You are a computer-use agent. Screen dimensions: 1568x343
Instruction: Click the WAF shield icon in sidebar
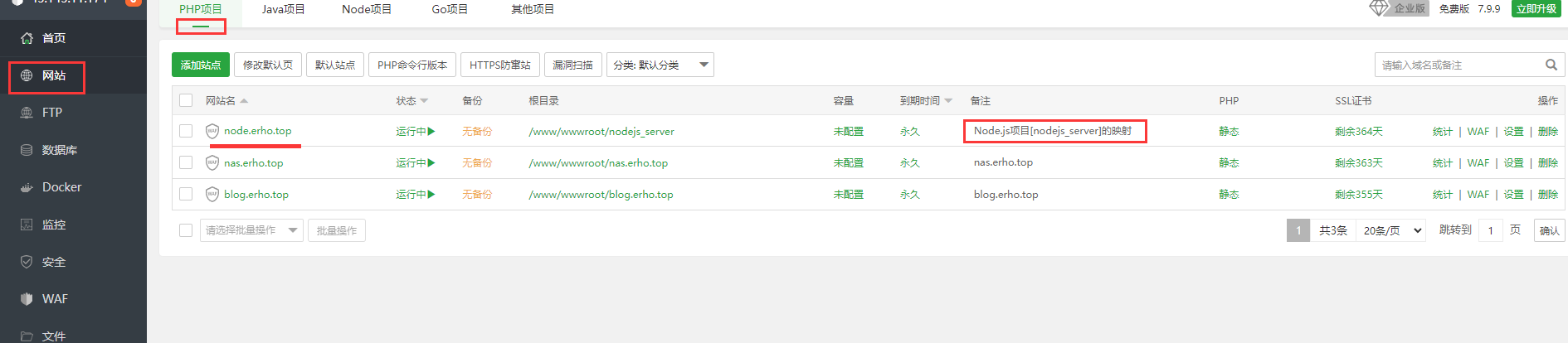pos(27,299)
